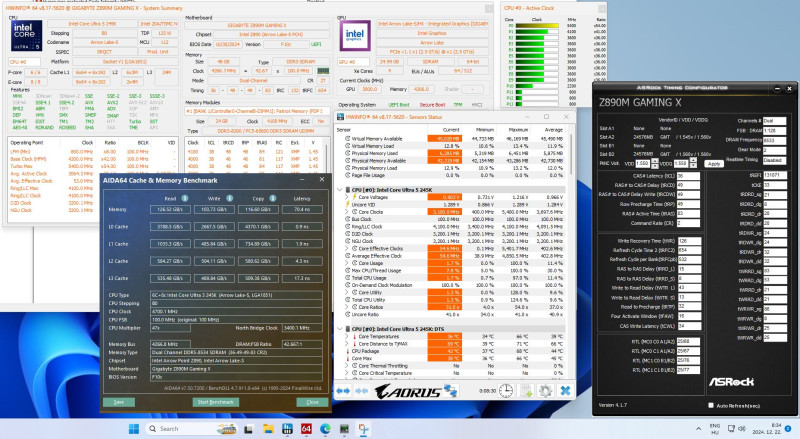Image resolution: width=800 pixels, height=439 pixels.
Task: Click the HWiNFO blue chart icon on taskbar
Action: point(287,429)
